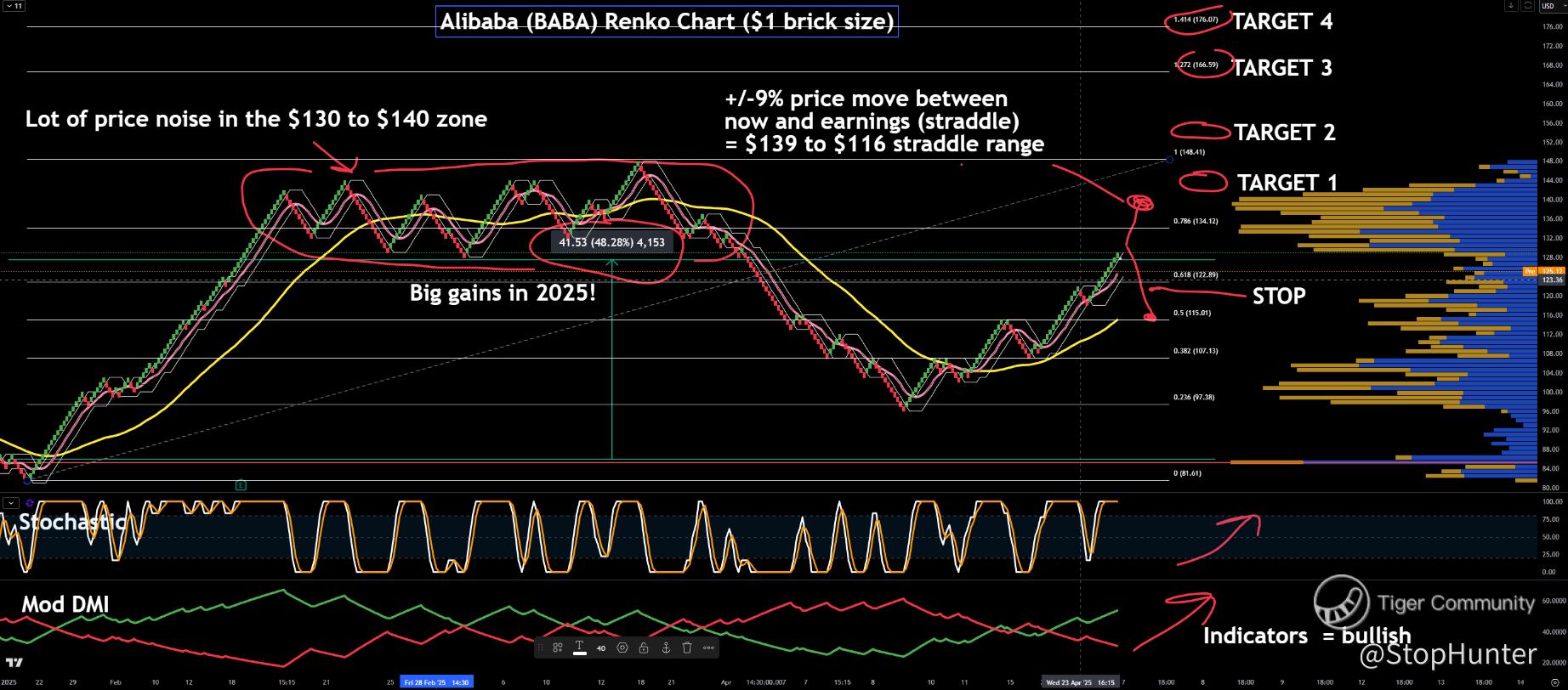Change text color in the drawing toolbar
Screen dimensions: 1568x690
[580, 648]
